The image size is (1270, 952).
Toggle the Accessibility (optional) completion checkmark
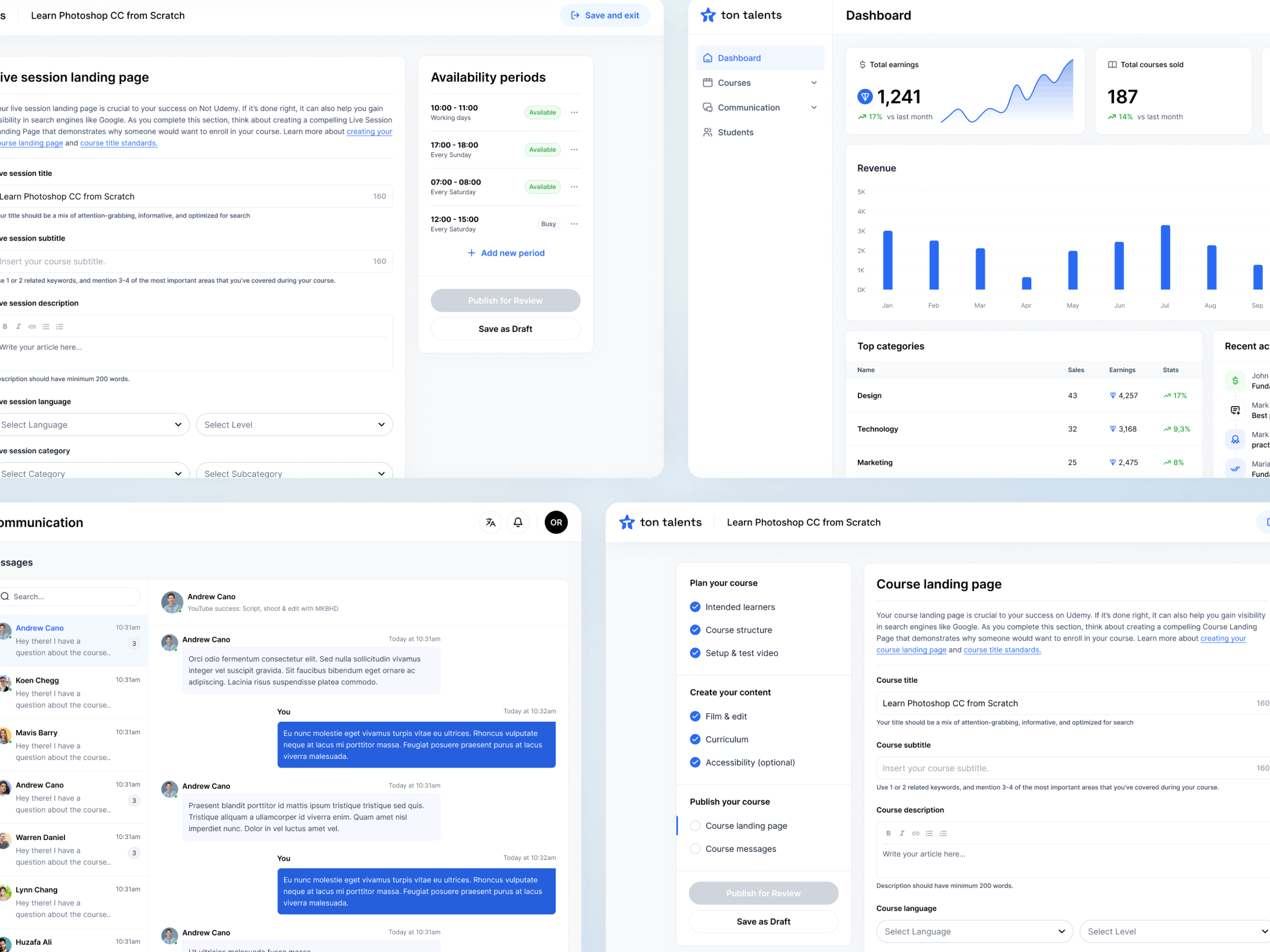point(695,763)
